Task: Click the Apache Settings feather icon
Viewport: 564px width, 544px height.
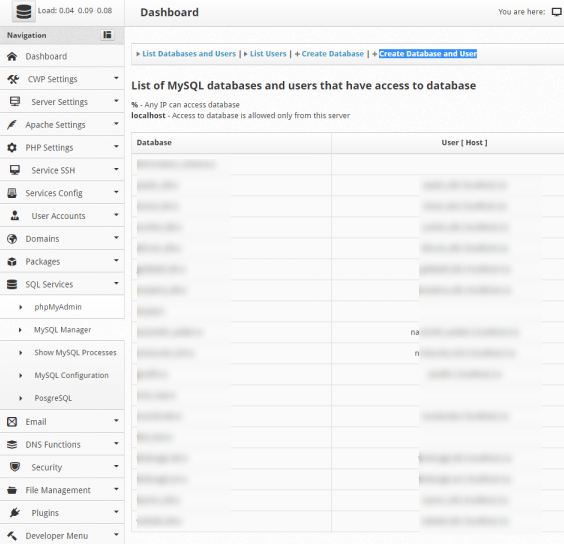Action: click(x=12, y=124)
